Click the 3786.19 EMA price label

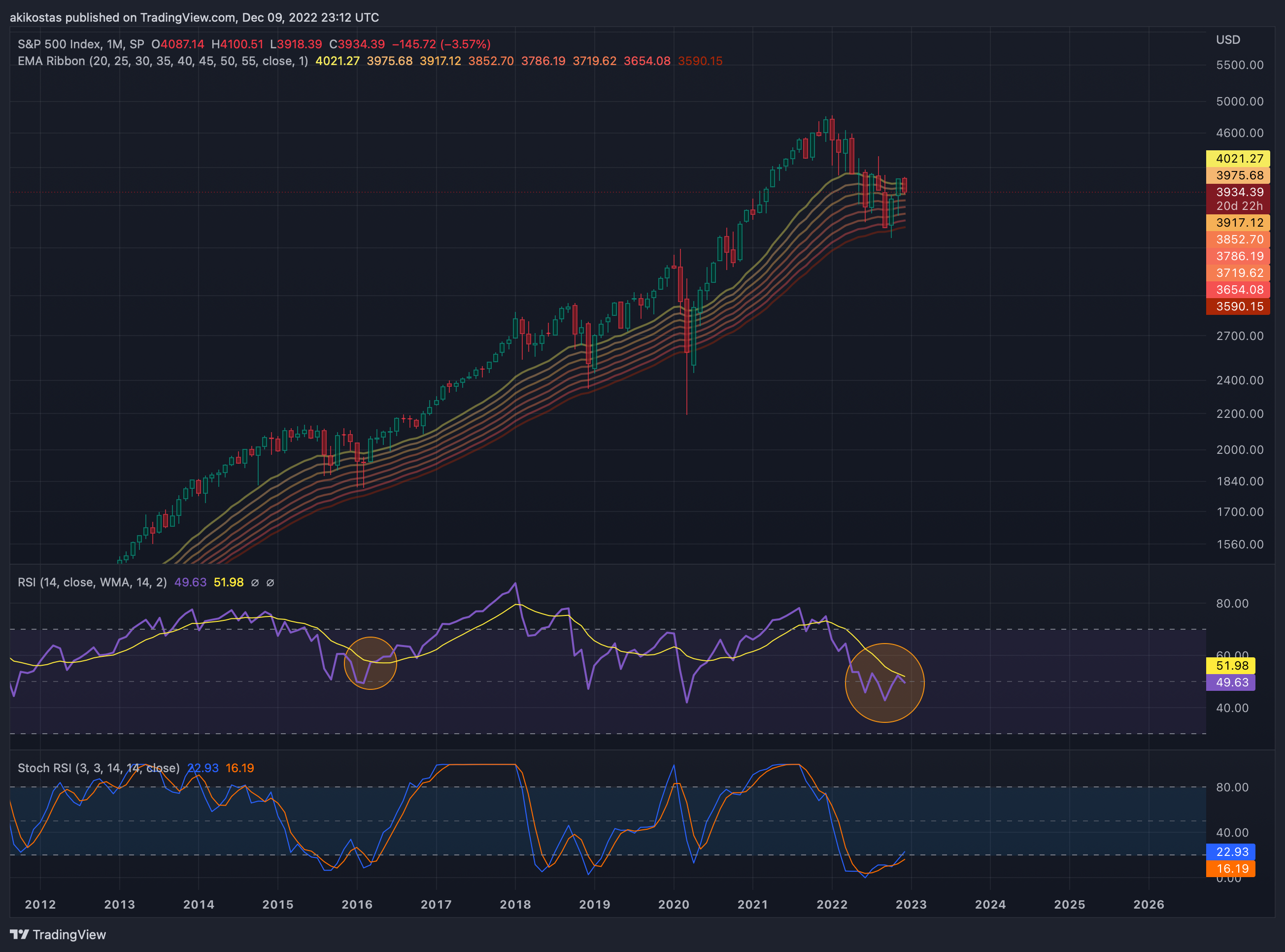pos(1238,256)
